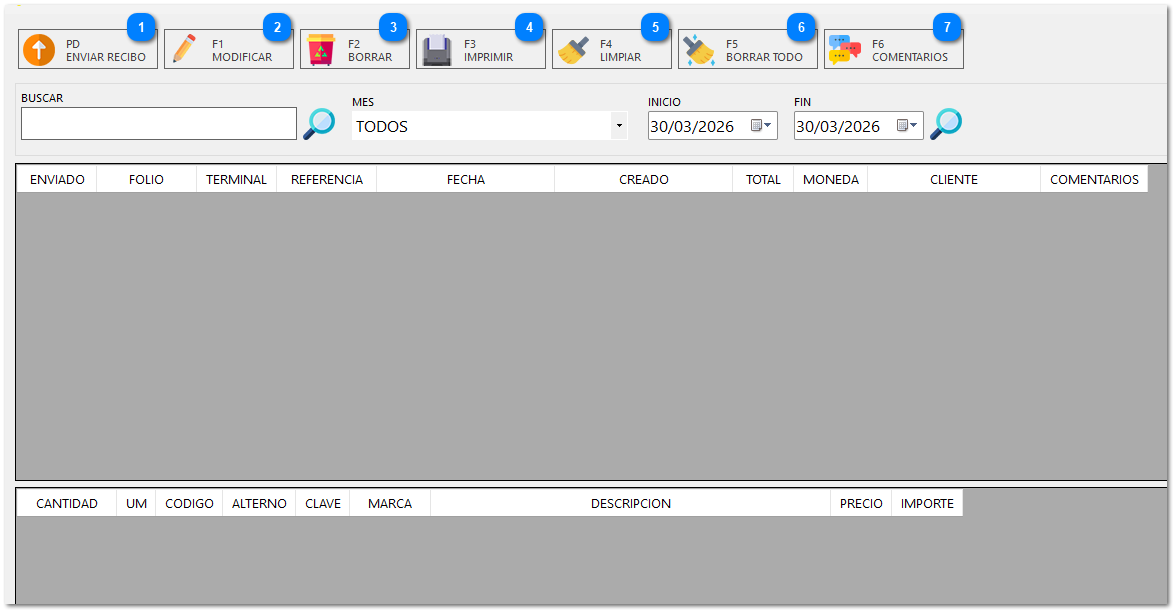
Task: Click the IMPORTE column header
Action: point(927,503)
